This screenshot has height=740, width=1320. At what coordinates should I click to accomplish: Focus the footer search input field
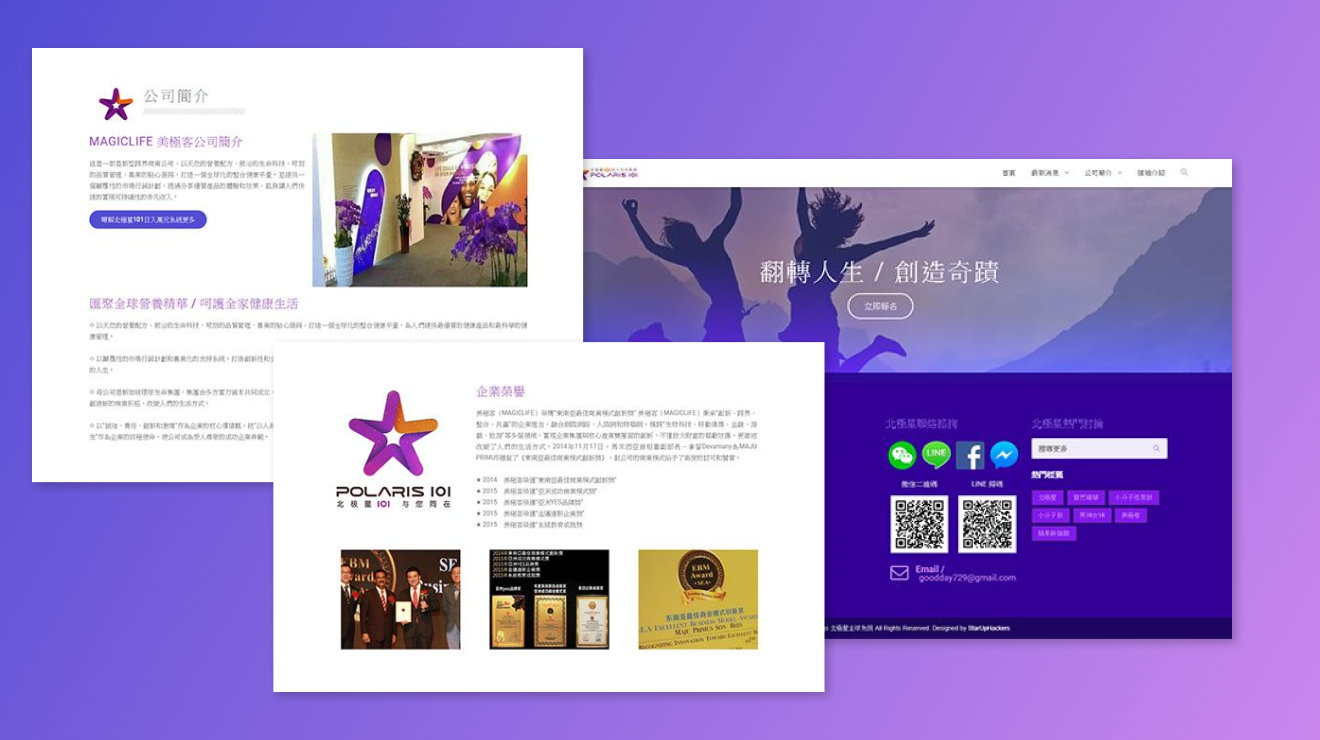point(1099,449)
